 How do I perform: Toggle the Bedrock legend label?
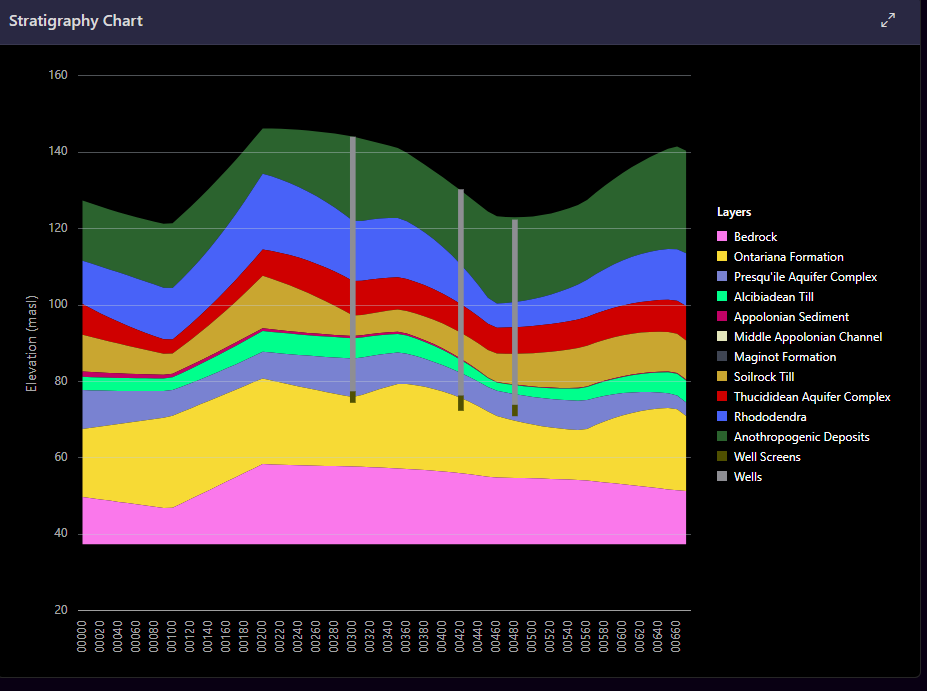tap(755, 236)
